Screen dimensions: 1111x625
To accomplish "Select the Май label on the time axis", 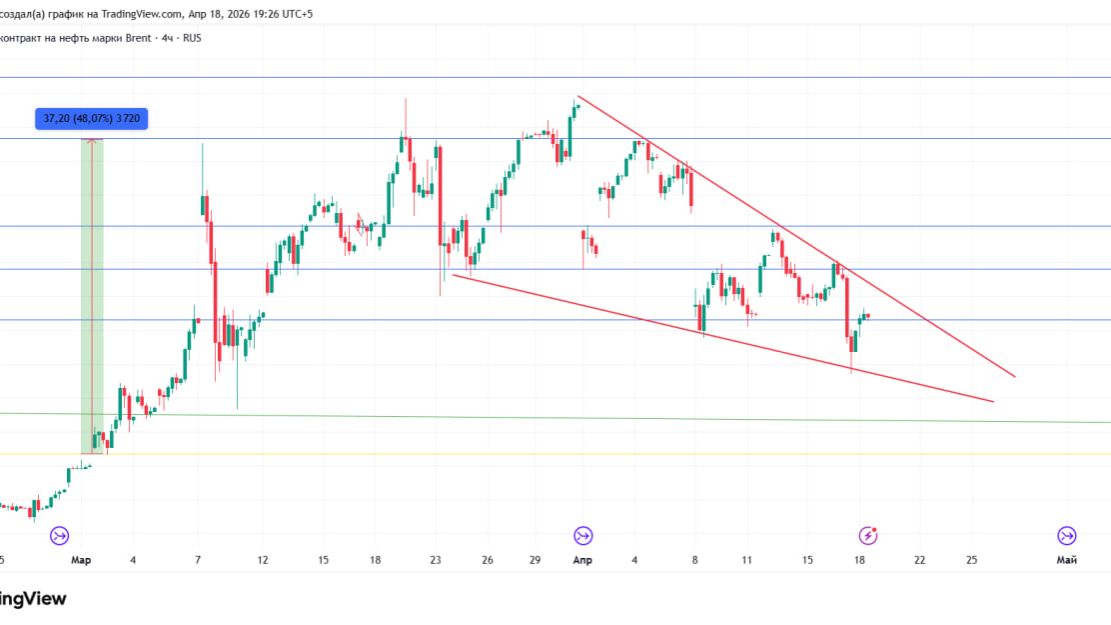I will click(1066, 561).
